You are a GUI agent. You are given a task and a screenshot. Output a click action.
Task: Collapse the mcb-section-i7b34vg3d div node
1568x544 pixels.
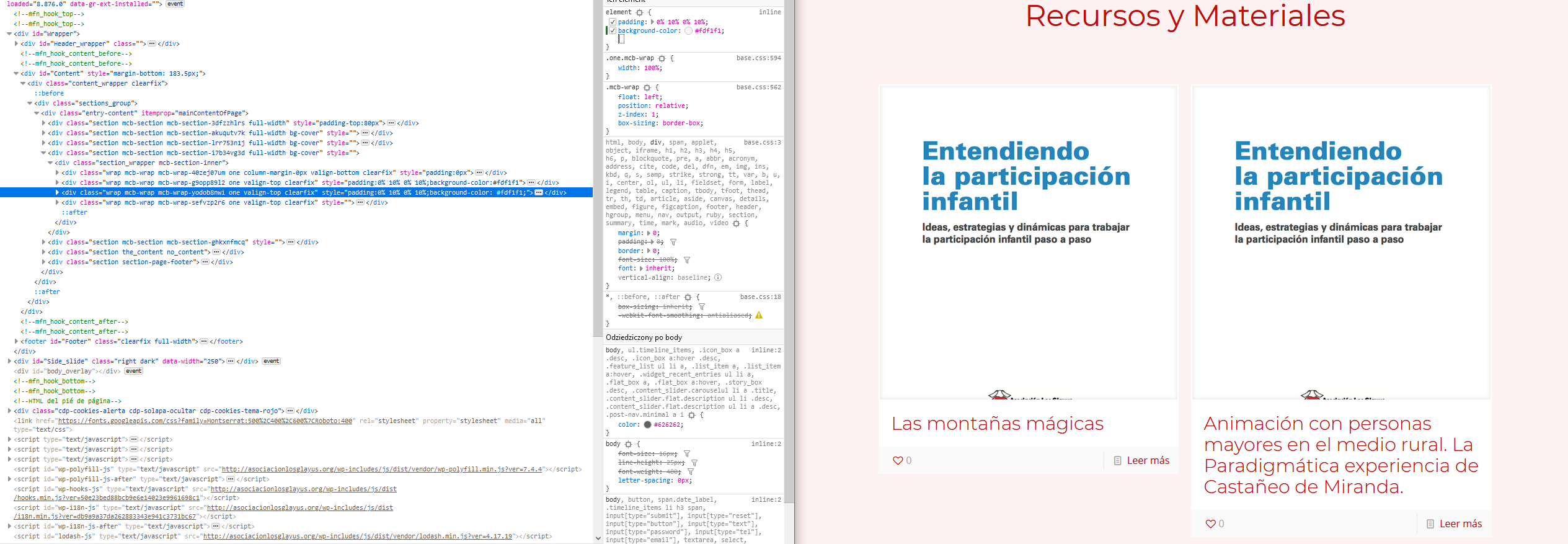click(43, 153)
